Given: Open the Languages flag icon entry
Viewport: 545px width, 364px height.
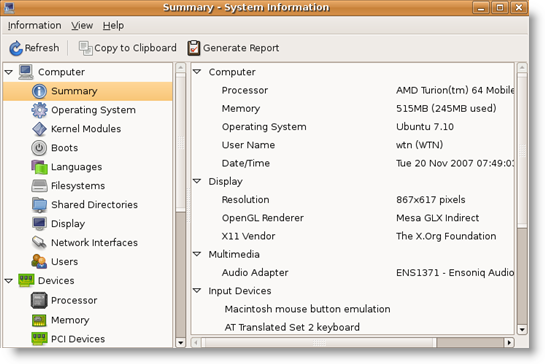Looking at the screenshot, I should click(x=39, y=167).
